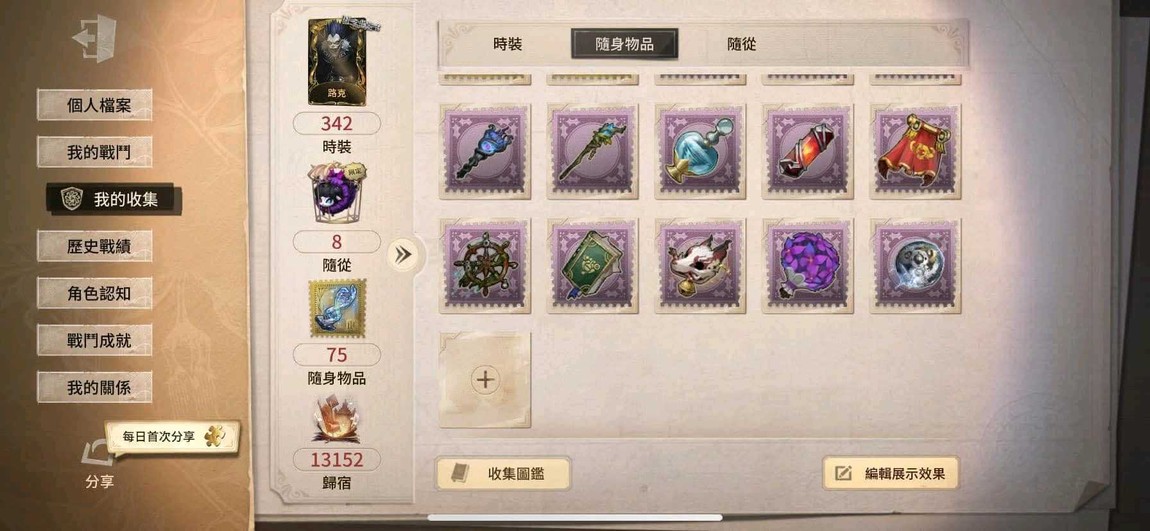
Task: Choose the green book accessory
Action: click(x=593, y=266)
